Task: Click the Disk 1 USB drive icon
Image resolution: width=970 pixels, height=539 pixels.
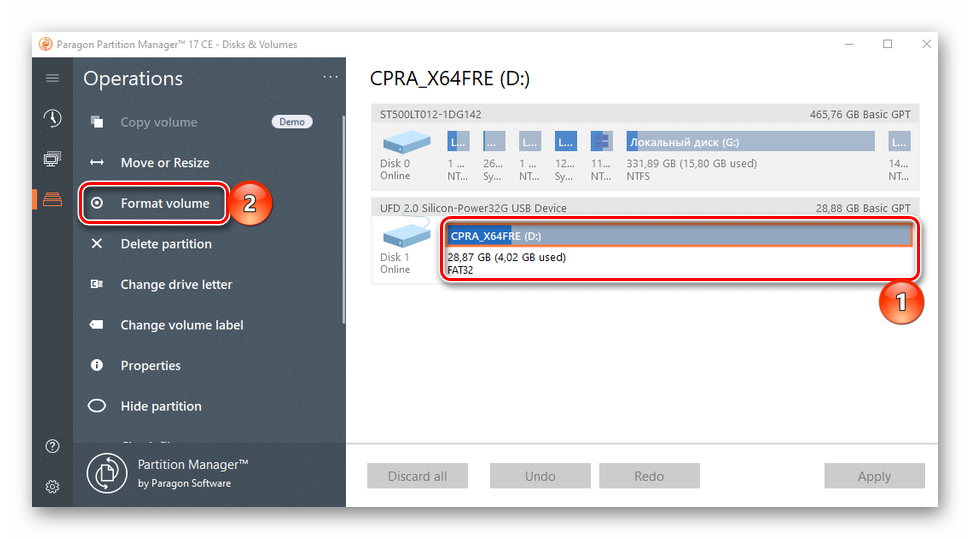Action: tap(406, 236)
